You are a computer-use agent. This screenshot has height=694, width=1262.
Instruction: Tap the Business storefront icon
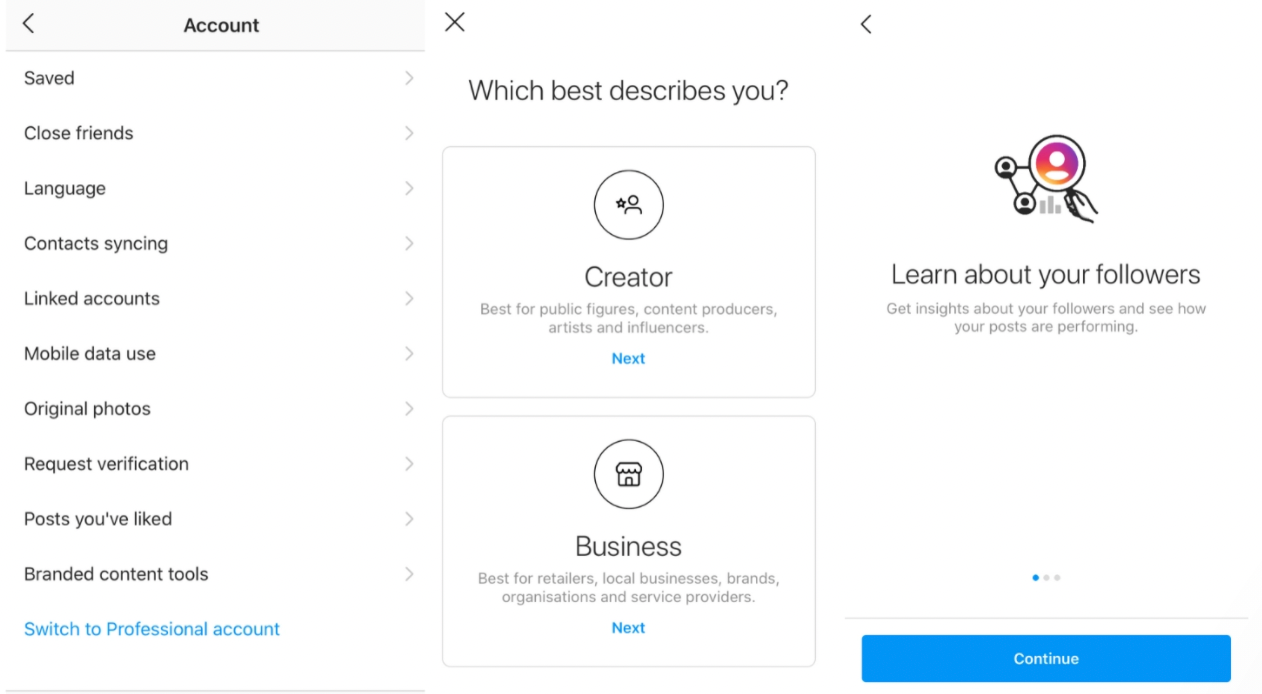click(x=628, y=474)
